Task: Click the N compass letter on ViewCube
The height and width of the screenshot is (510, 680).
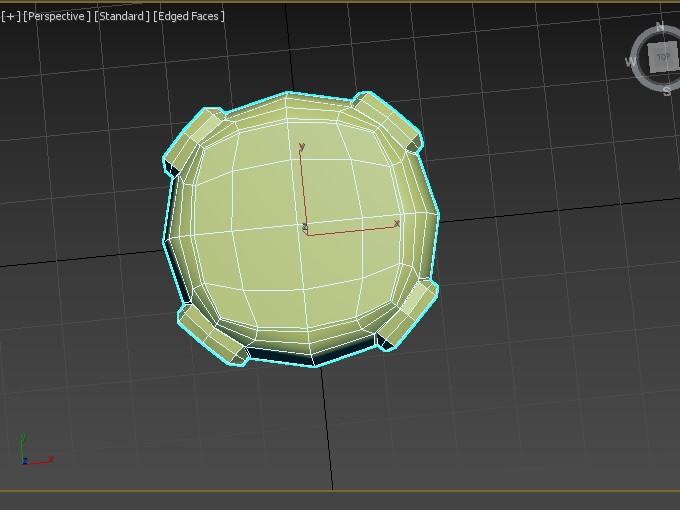Action: tap(660, 27)
